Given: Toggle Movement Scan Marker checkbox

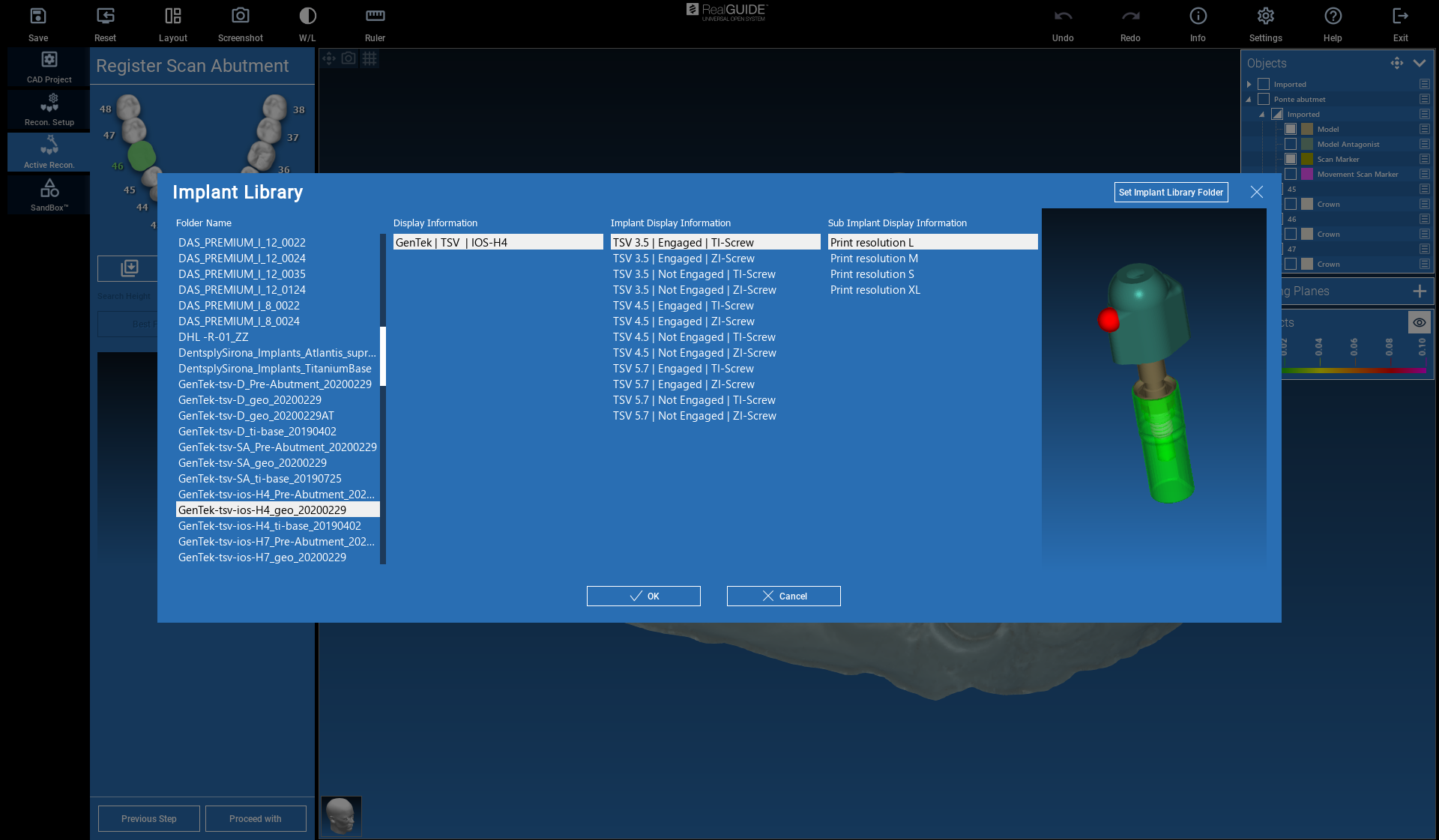Looking at the screenshot, I should pos(1291,174).
